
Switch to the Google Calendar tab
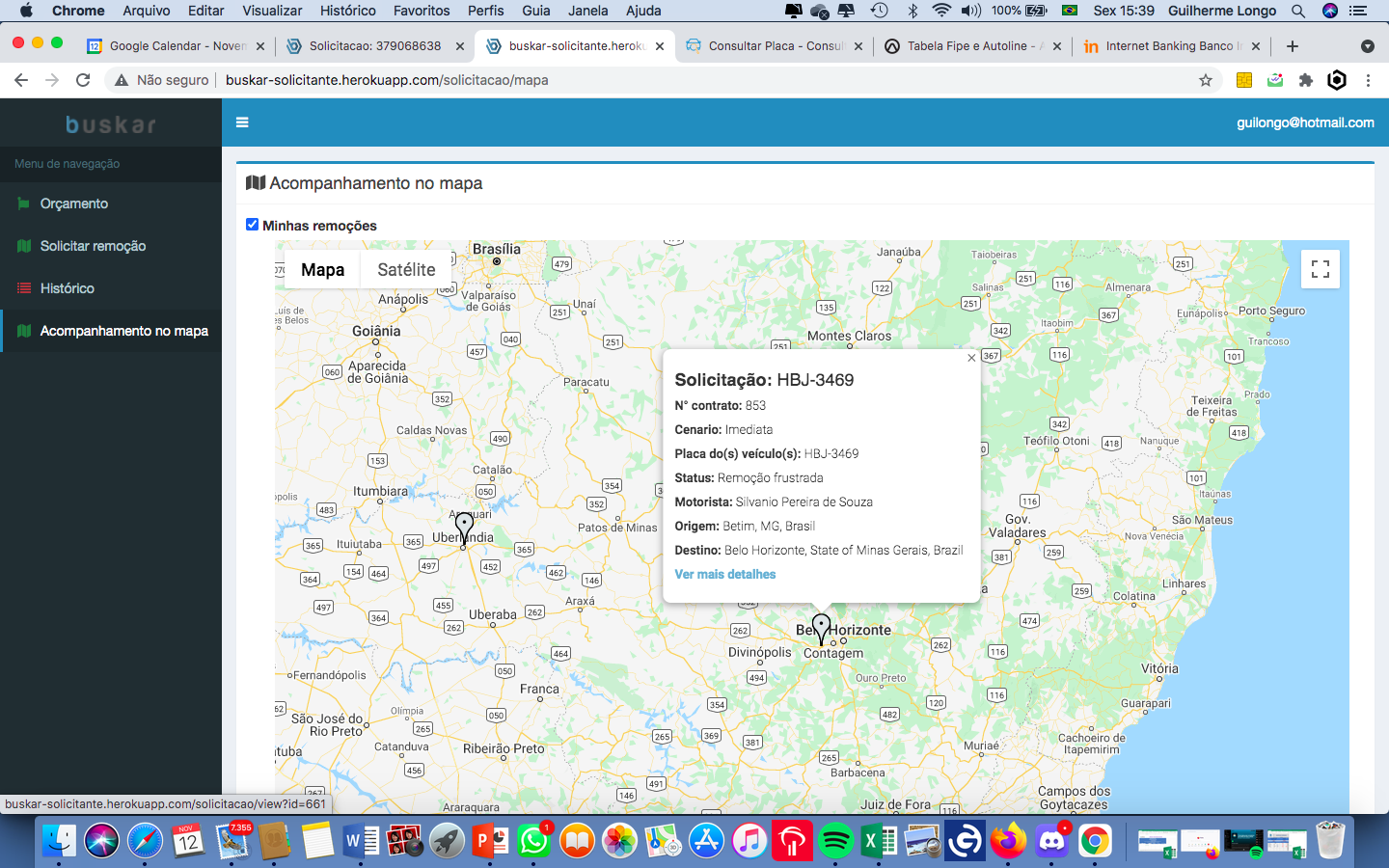pos(176,45)
